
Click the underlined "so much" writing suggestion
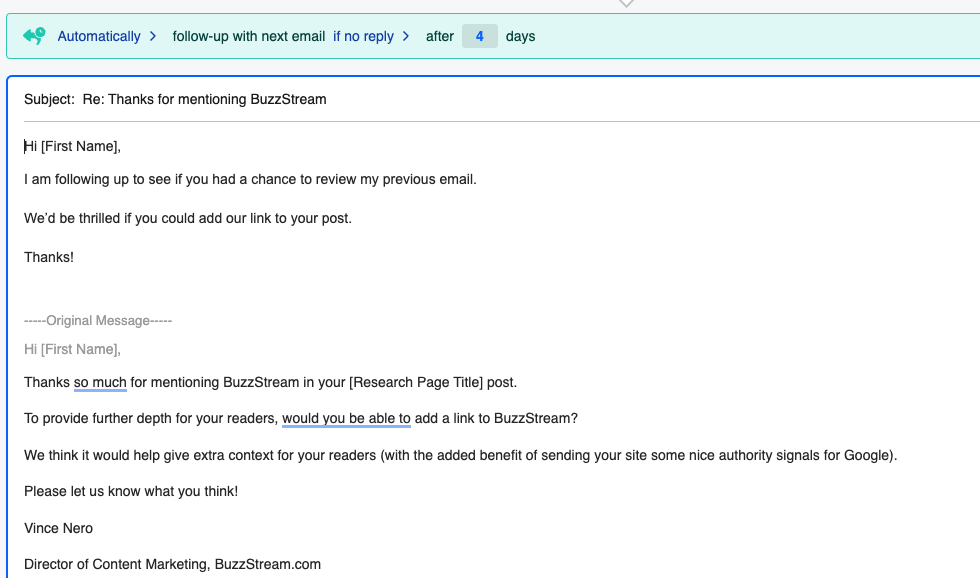(x=100, y=382)
